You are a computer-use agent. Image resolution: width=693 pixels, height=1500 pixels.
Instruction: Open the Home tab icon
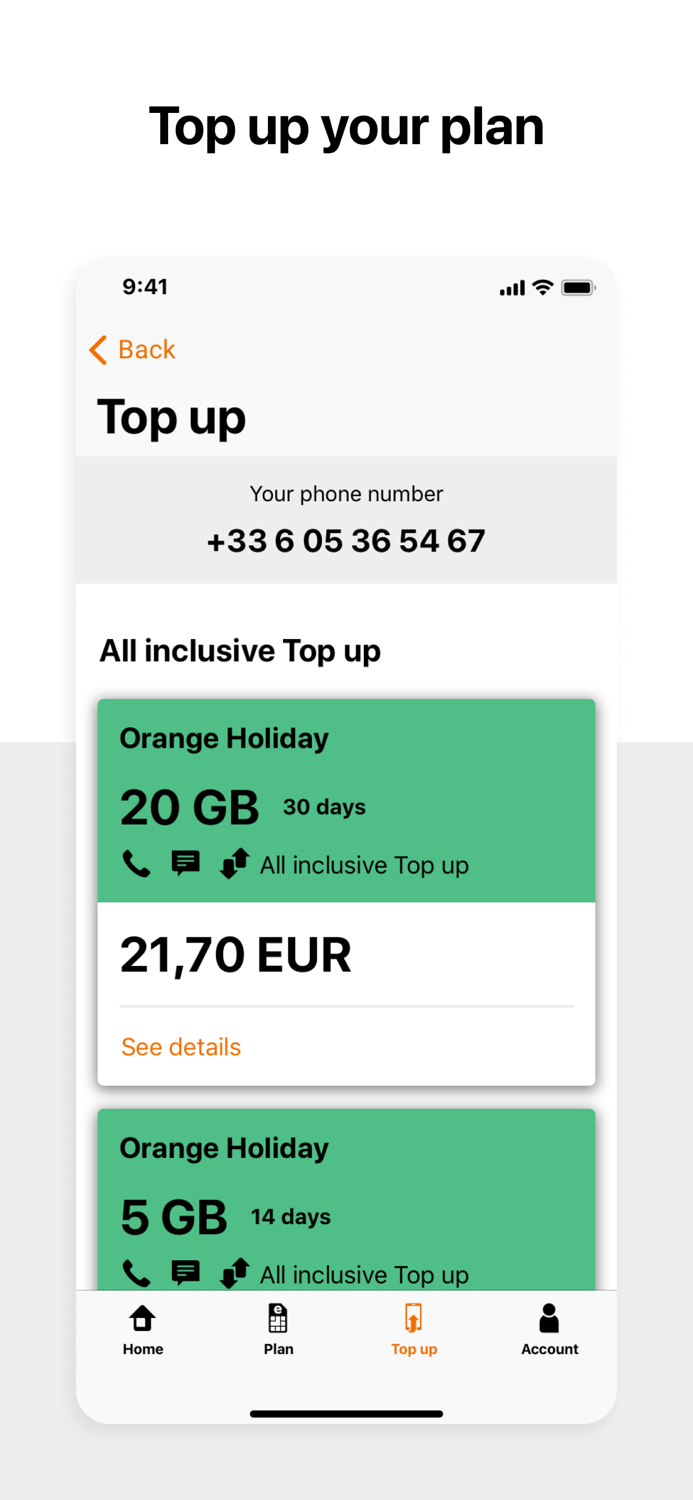[142, 1318]
